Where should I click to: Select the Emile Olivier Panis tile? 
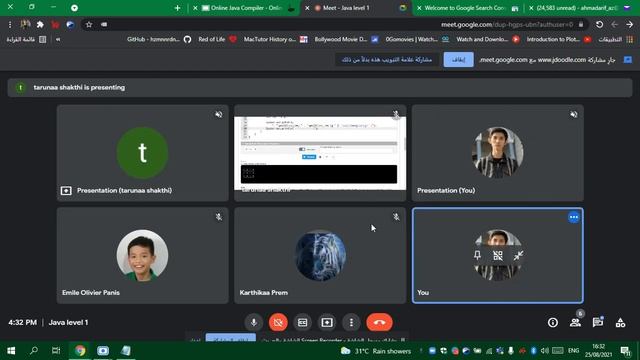[x=142, y=256]
